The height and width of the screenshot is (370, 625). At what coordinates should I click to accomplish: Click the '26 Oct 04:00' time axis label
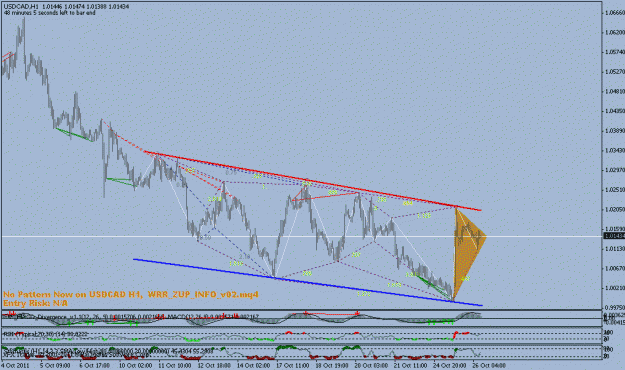[490, 365]
